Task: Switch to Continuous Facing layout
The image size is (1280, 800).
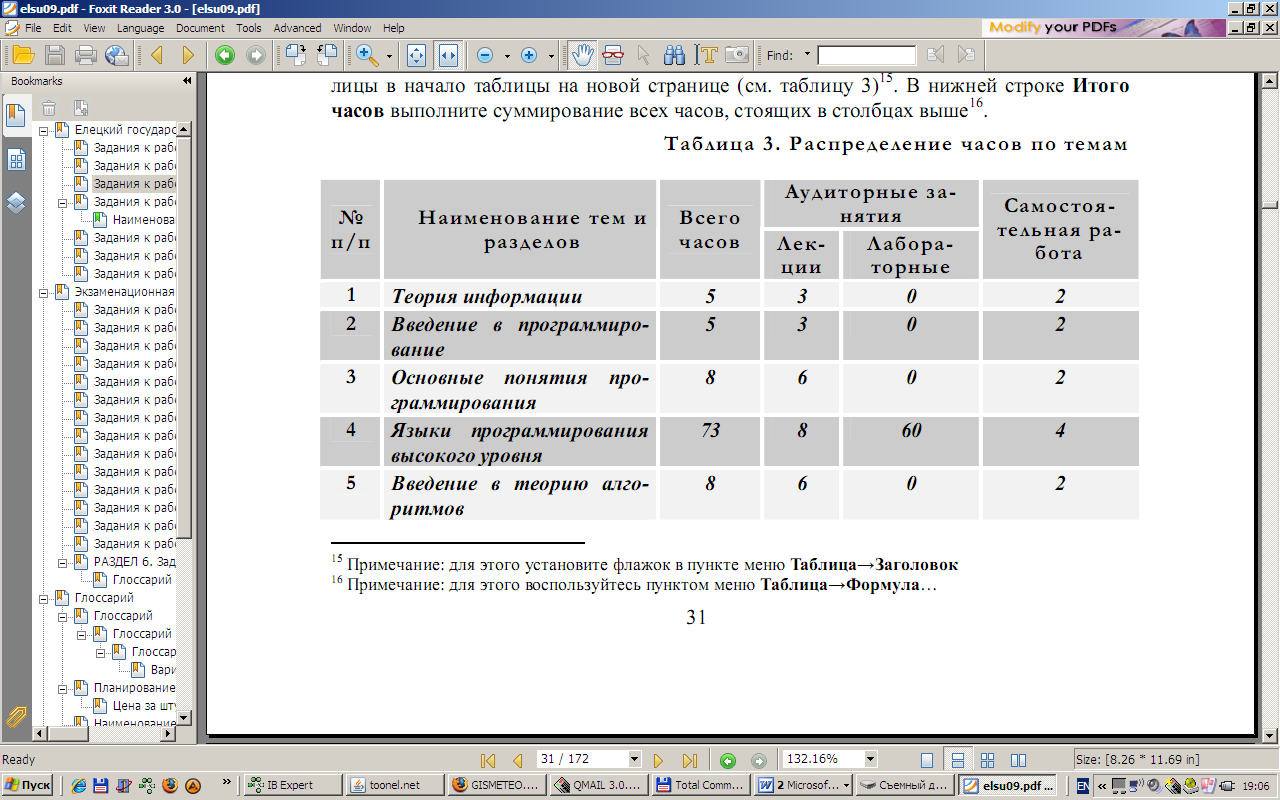Action: click(987, 760)
